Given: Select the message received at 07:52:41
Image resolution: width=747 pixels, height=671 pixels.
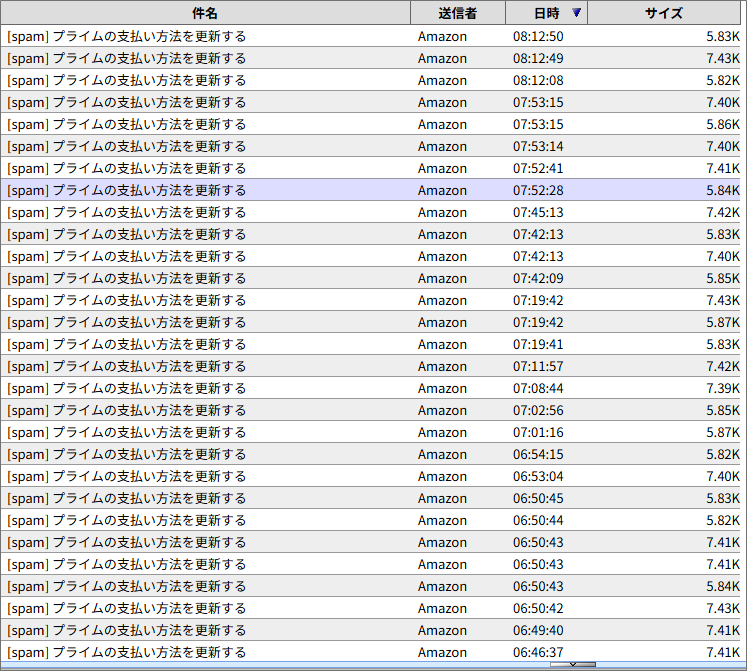Looking at the screenshot, I should [371, 168].
